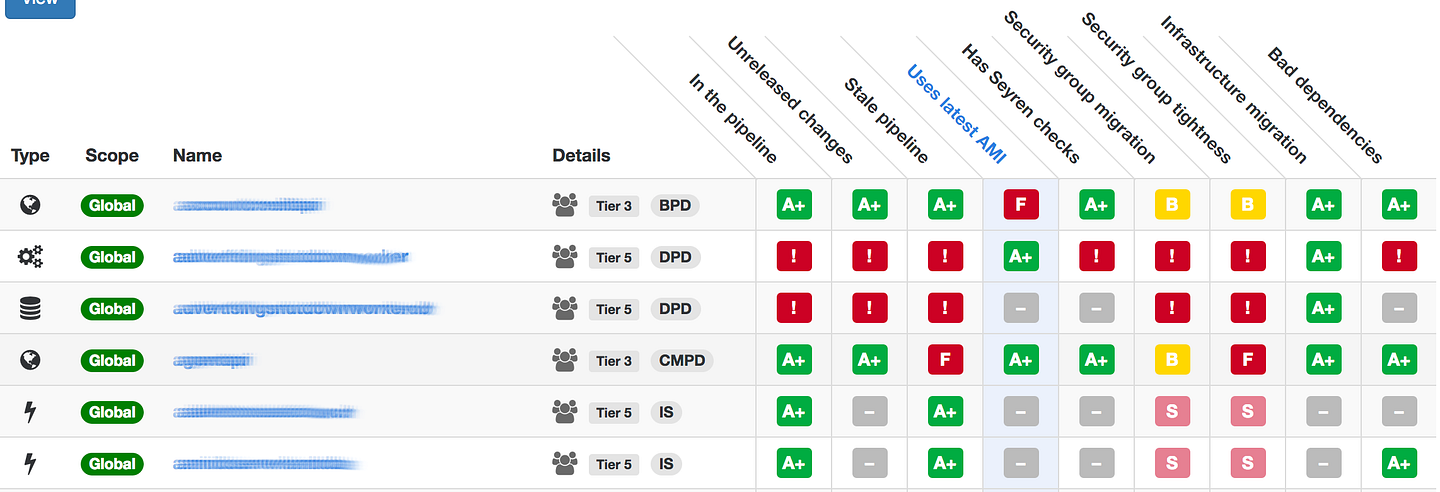Image resolution: width=1440 pixels, height=492 pixels.
Task: Click the lightning bolt icon in the last row
Action: point(31,464)
